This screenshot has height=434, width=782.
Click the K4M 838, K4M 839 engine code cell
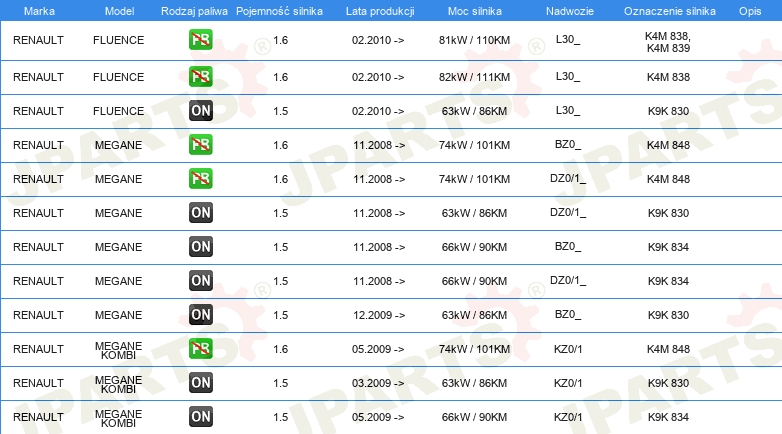[668, 42]
